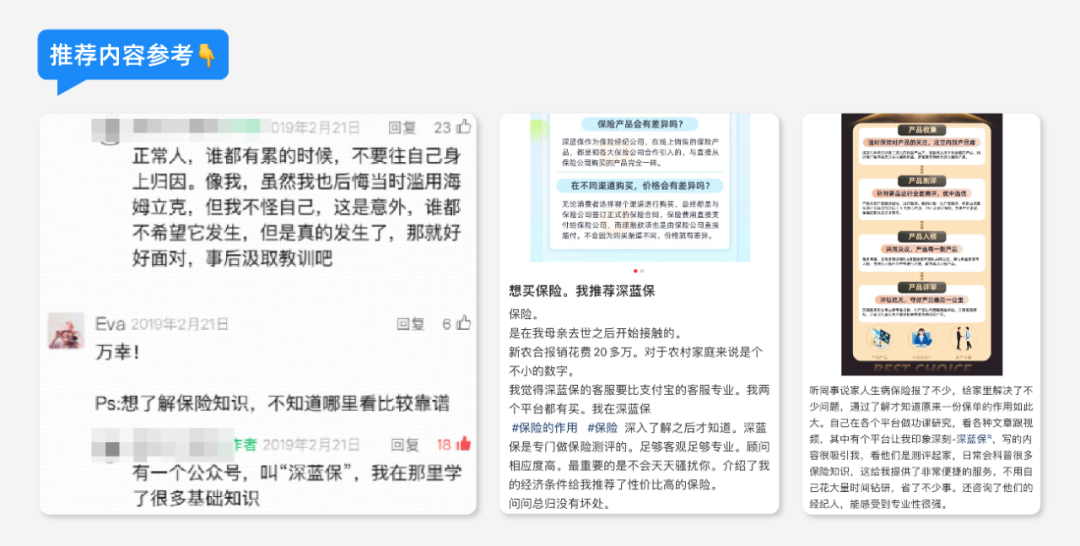Image resolution: width=1080 pixels, height=546 pixels.
Task: Open the dark product review poster image
Action: click(922, 244)
